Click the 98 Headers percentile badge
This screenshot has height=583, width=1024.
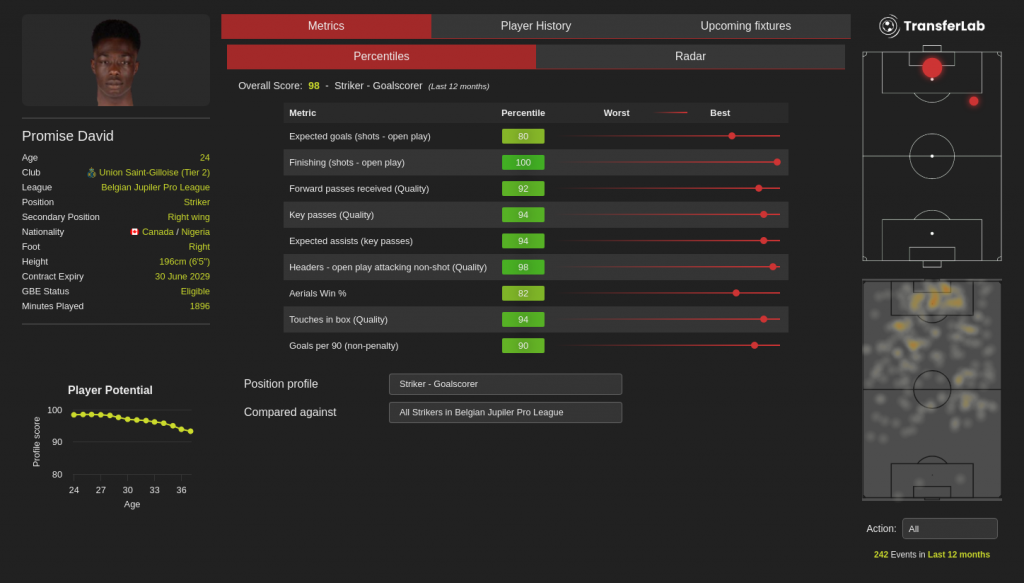click(x=523, y=267)
